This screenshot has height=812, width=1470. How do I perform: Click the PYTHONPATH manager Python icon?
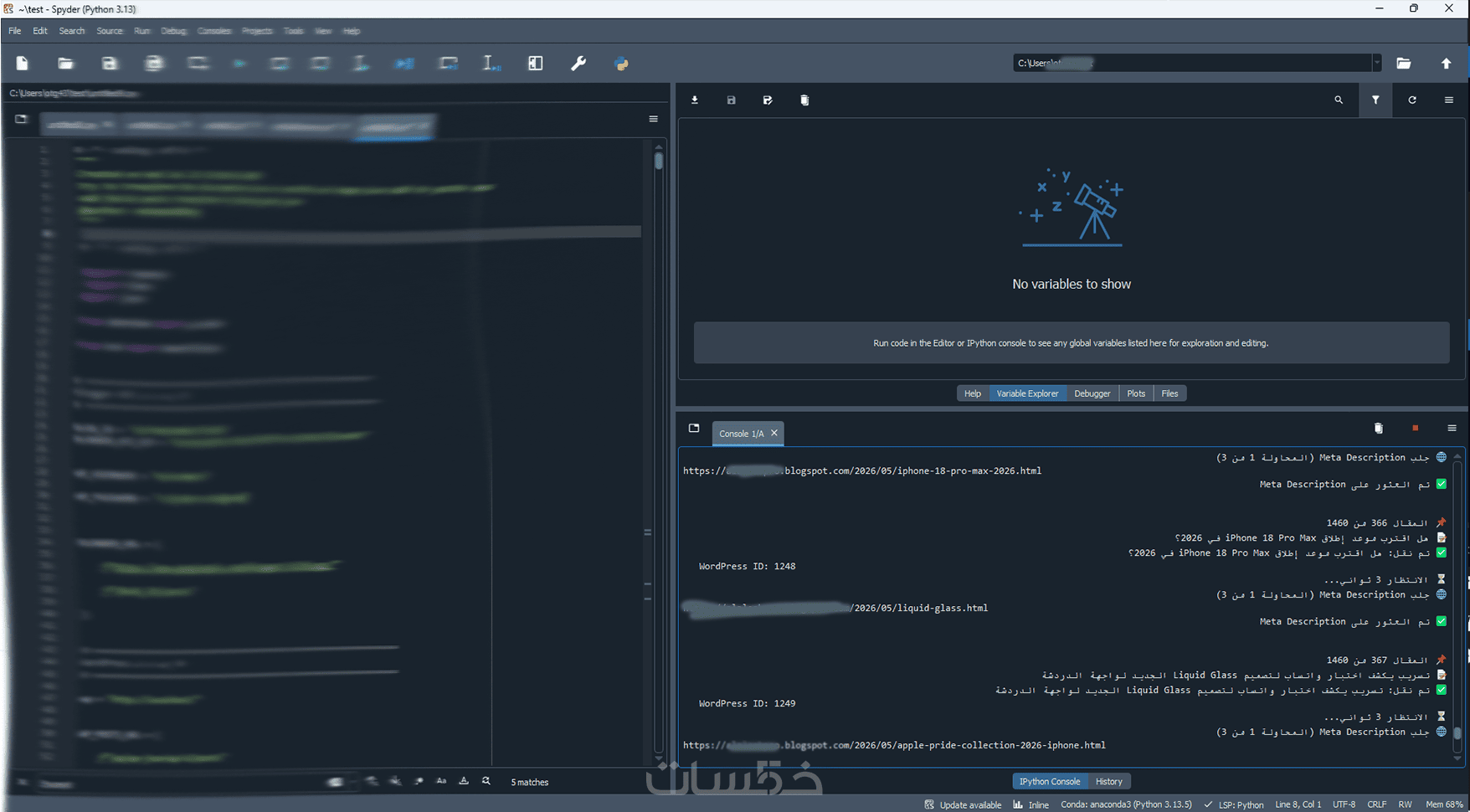tap(621, 64)
